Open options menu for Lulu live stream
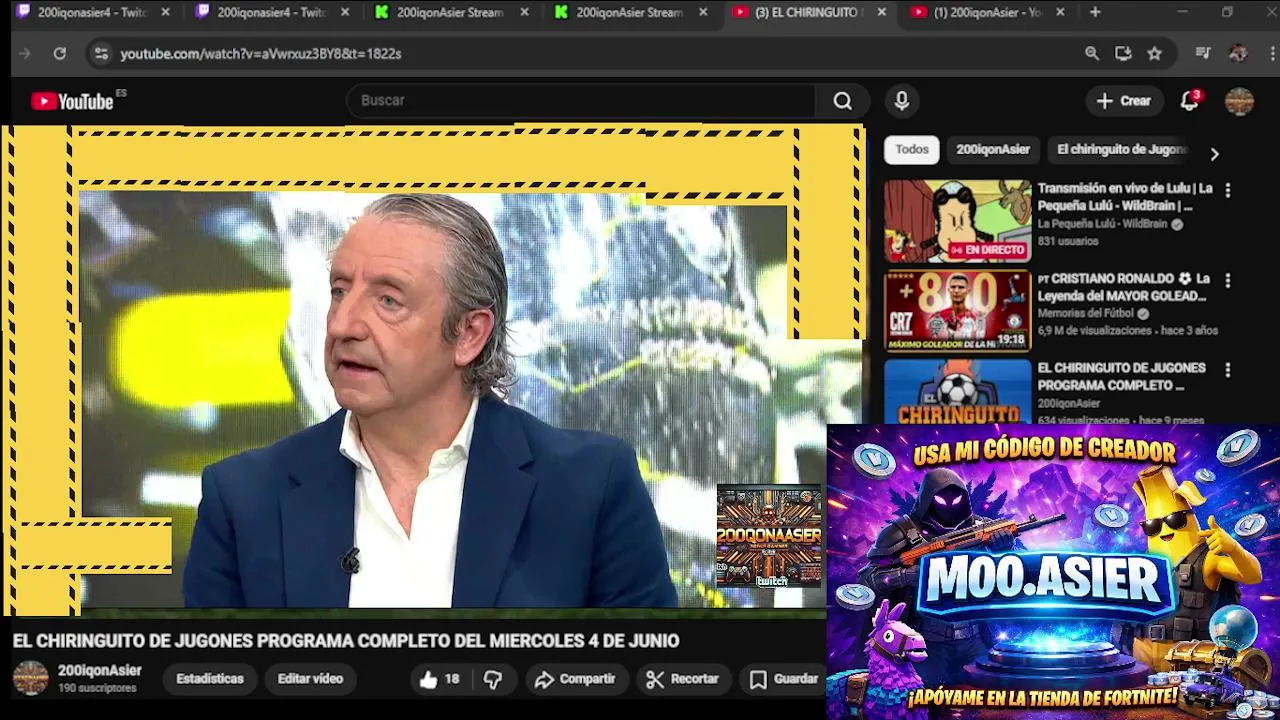 [x=1227, y=190]
